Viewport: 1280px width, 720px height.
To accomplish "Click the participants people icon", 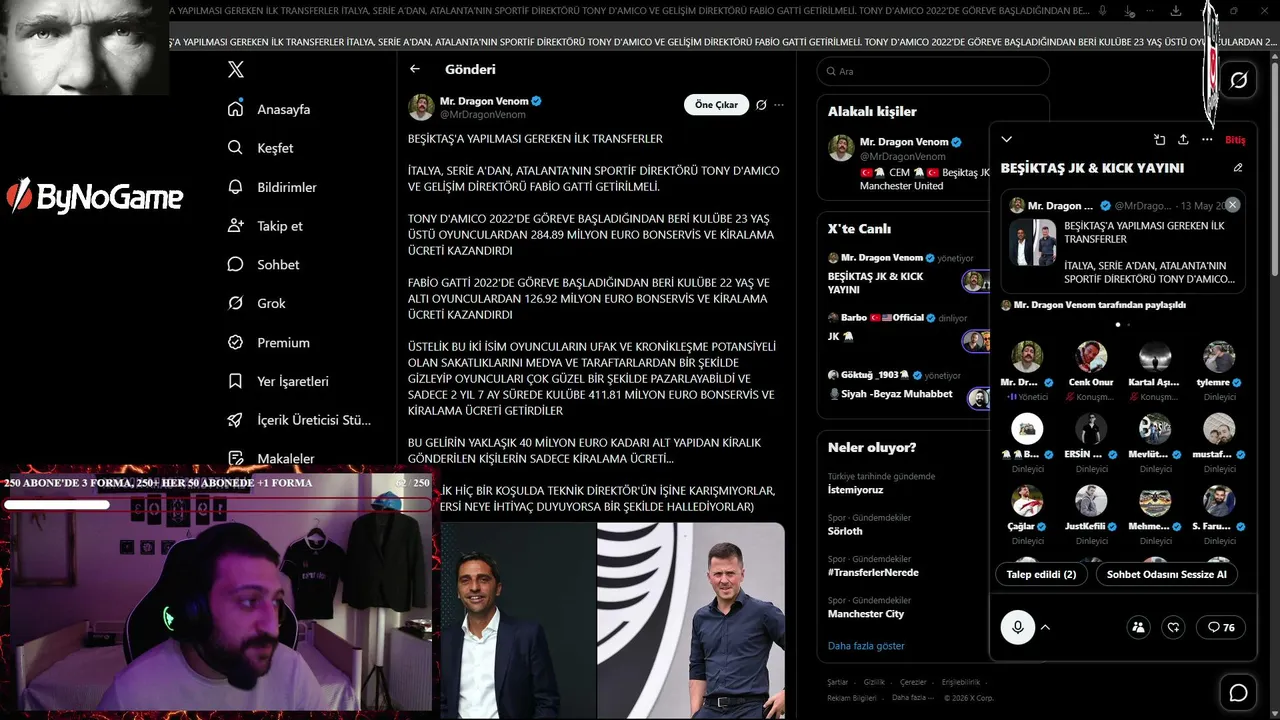I will [x=1138, y=627].
